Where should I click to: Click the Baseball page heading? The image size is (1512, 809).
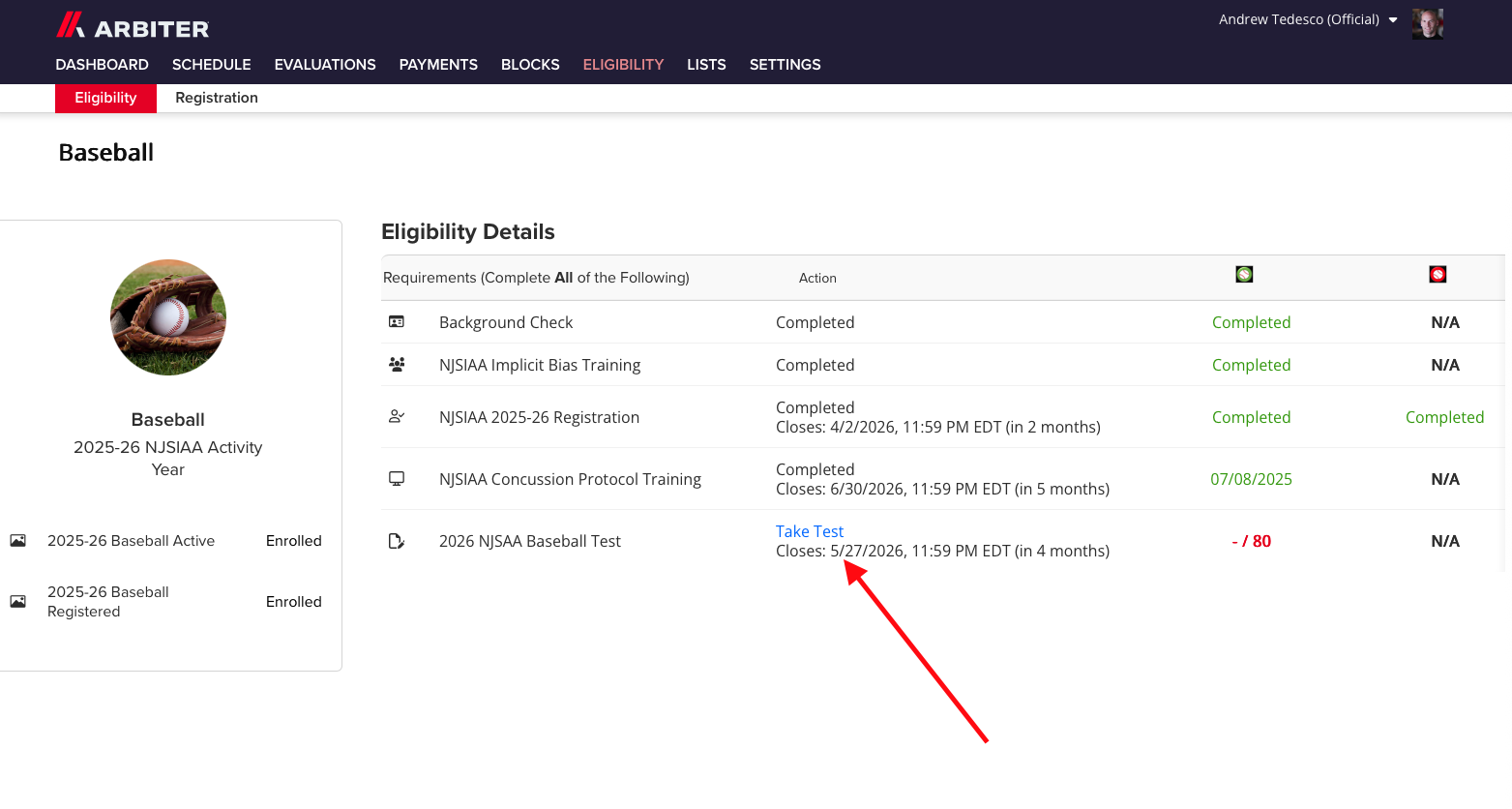(106, 153)
